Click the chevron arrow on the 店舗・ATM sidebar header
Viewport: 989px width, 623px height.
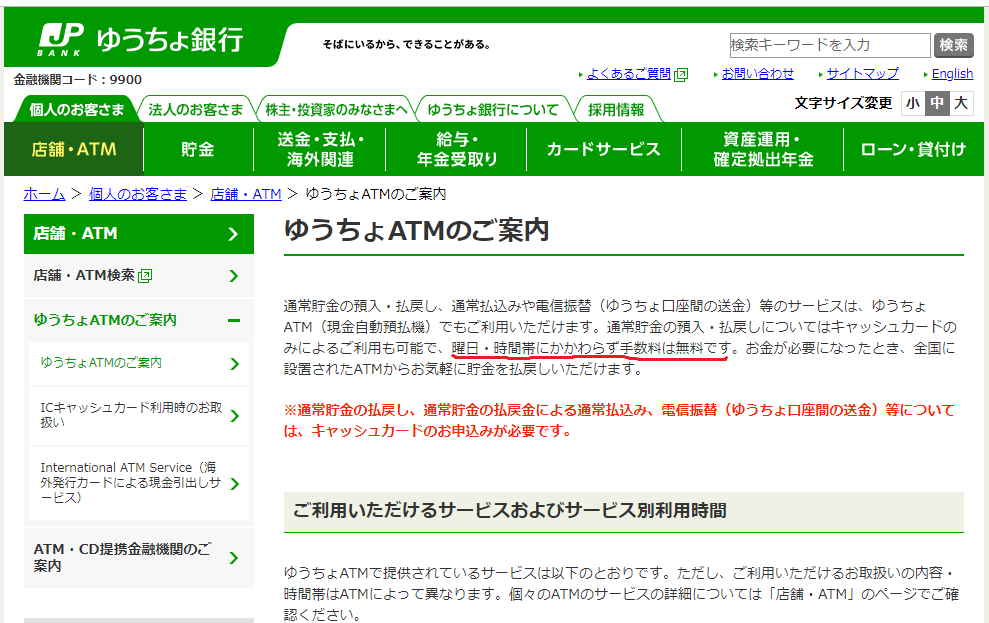233,234
